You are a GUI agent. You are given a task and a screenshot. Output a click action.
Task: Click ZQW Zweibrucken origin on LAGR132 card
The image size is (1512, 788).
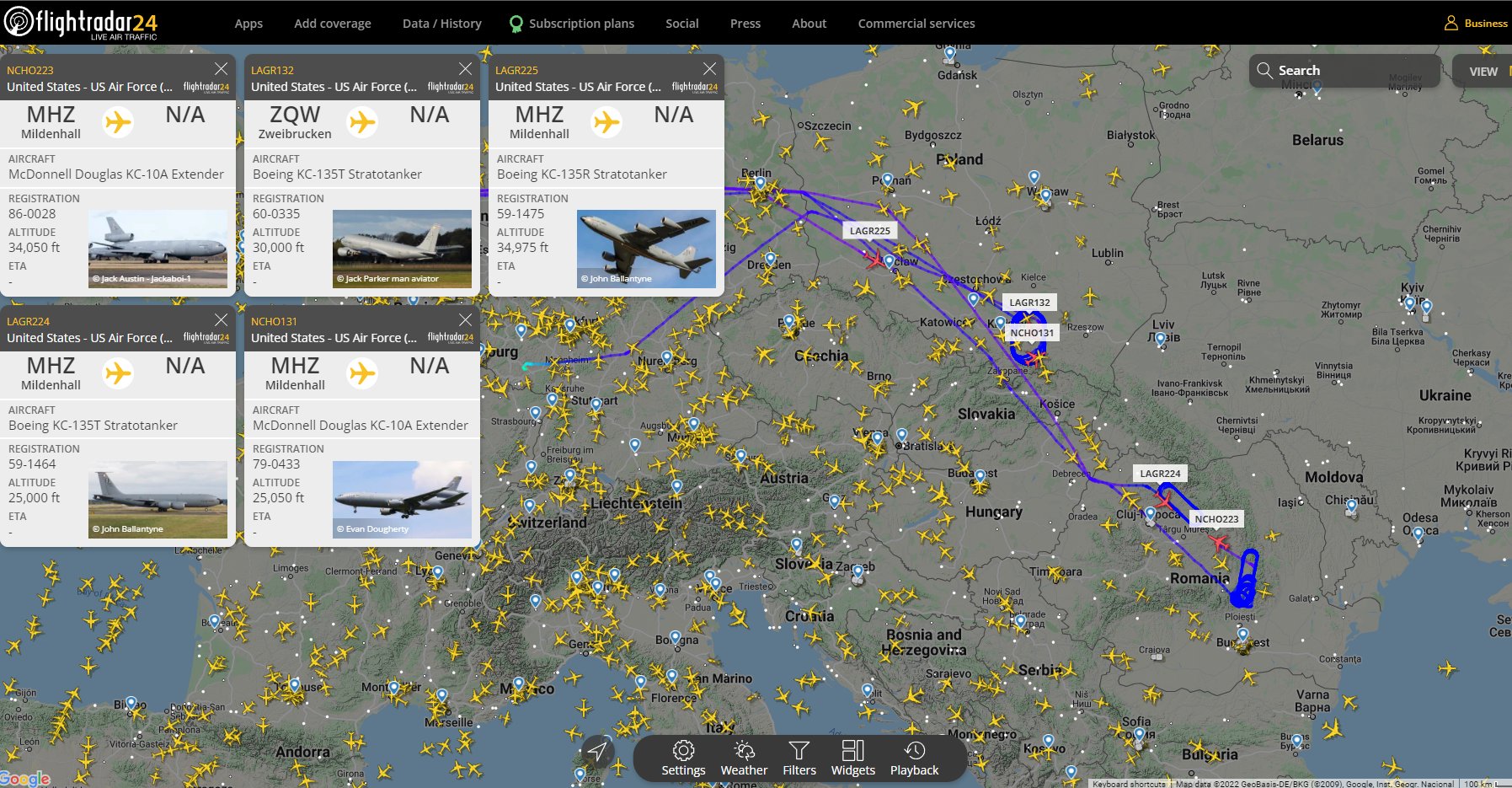click(x=295, y=122)
